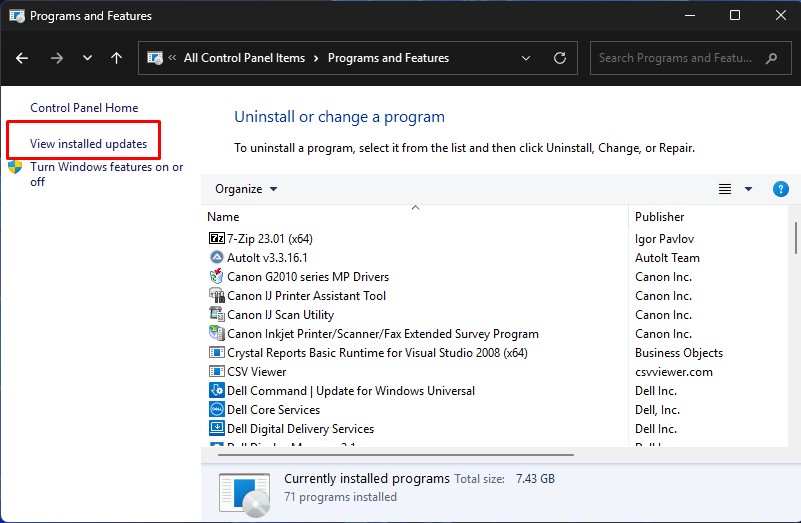This screenshot has height=523, width=801.
Task: Select Canon IJ Printer Assistant Tool
Action: coord(307,296)
